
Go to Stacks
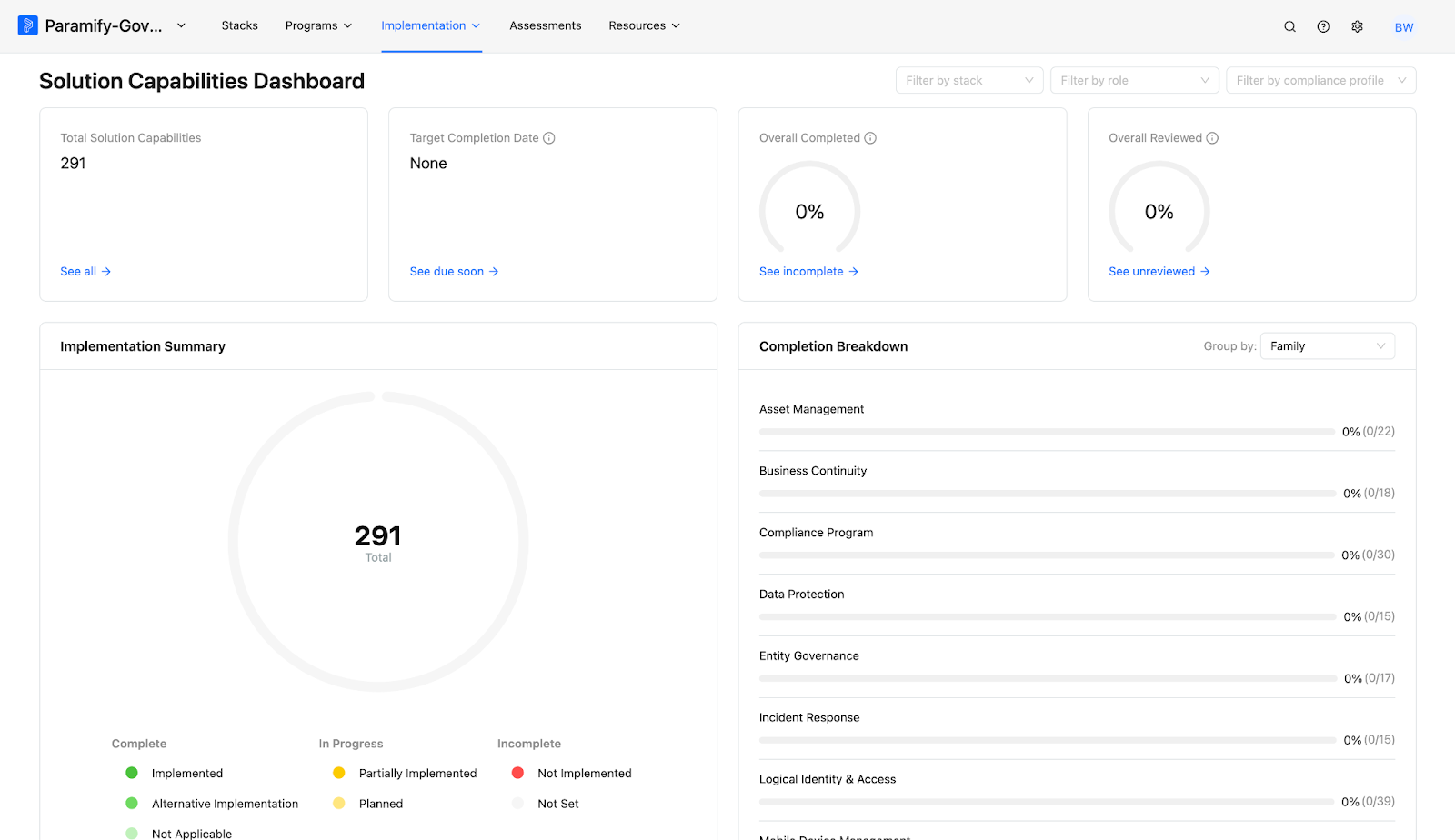[x=240, y=25]
